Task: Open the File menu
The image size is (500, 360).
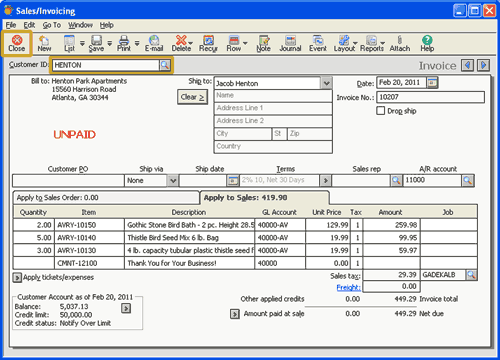Action: click(x=11, y=25)
